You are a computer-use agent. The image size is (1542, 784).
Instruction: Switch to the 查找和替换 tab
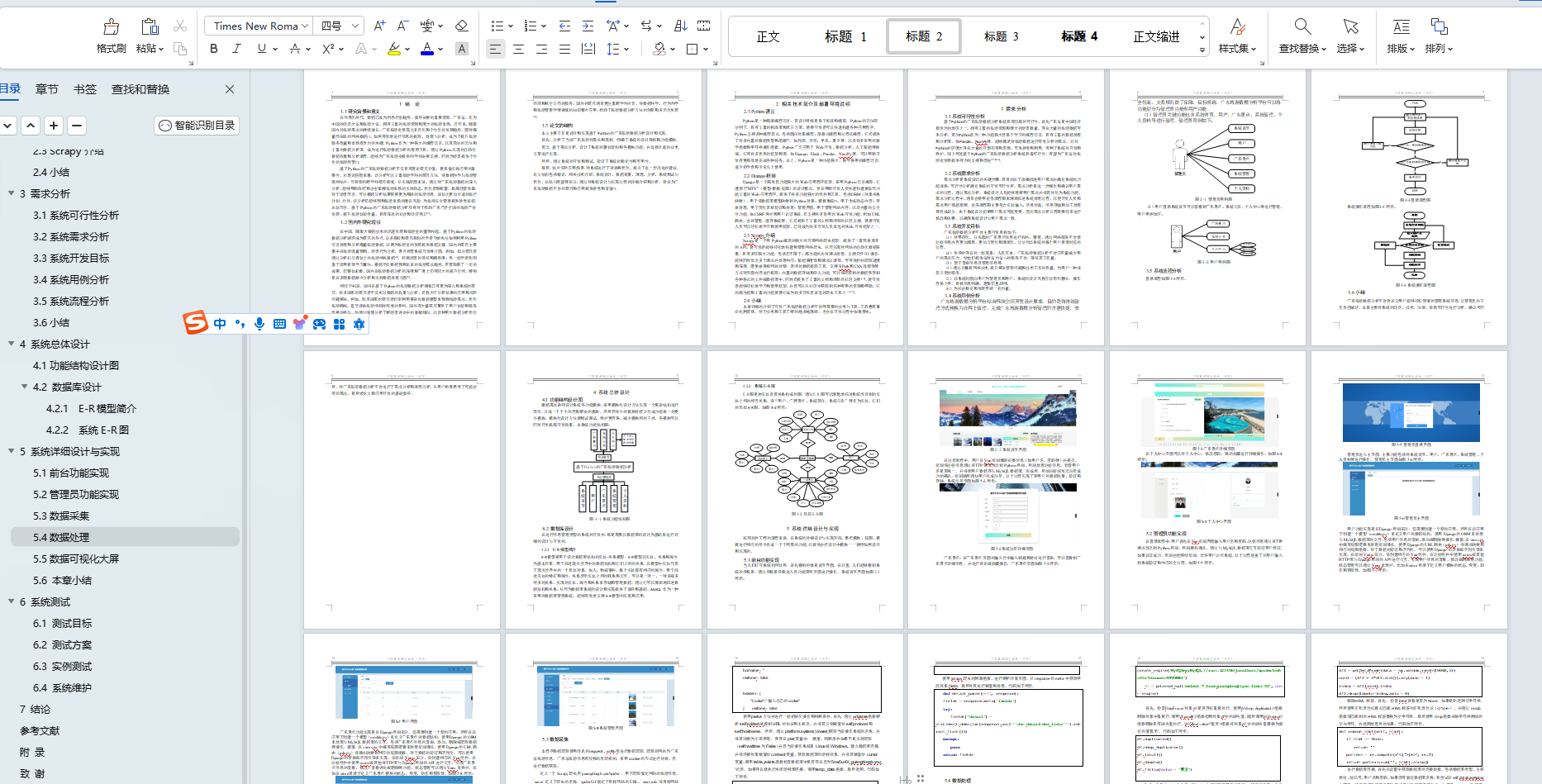[x=140, y=89]
